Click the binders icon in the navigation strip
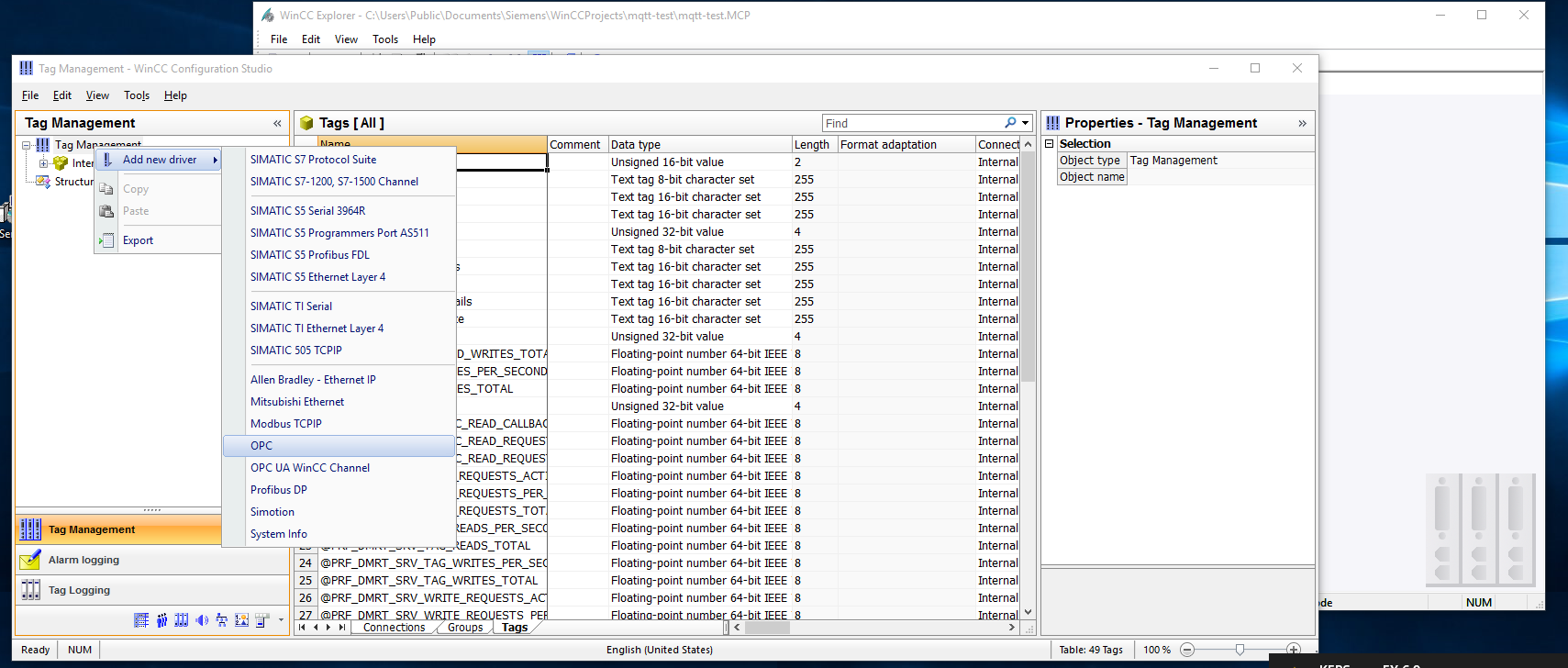The height and width of the screenshot is (668, 1568). point(182,620)
